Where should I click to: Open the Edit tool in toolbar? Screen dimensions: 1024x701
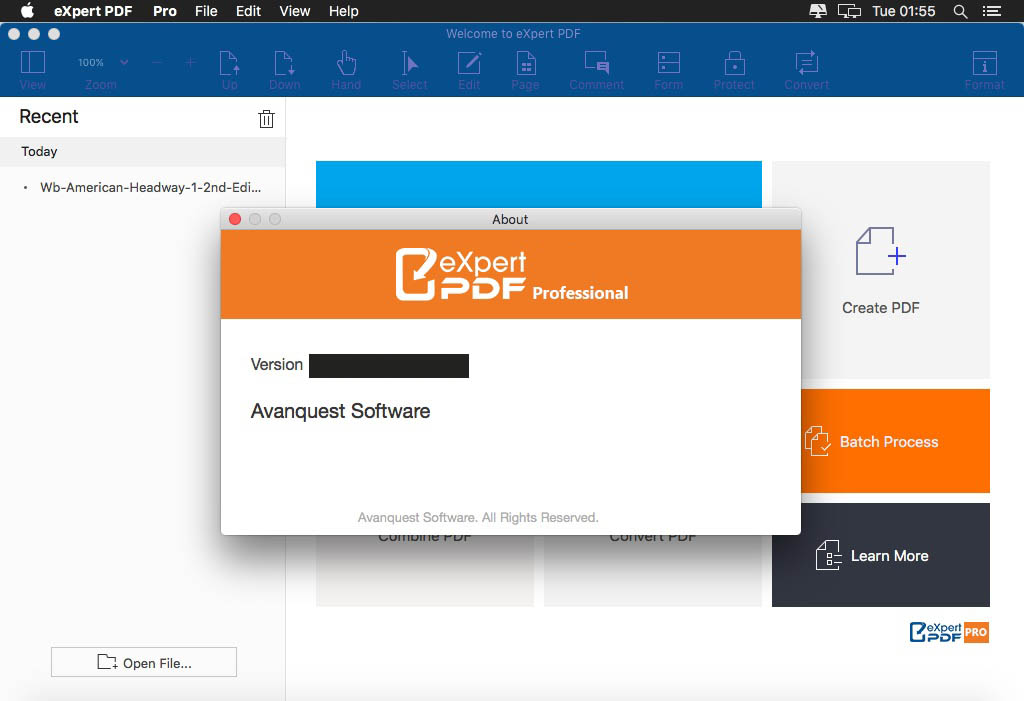[469, 63]
